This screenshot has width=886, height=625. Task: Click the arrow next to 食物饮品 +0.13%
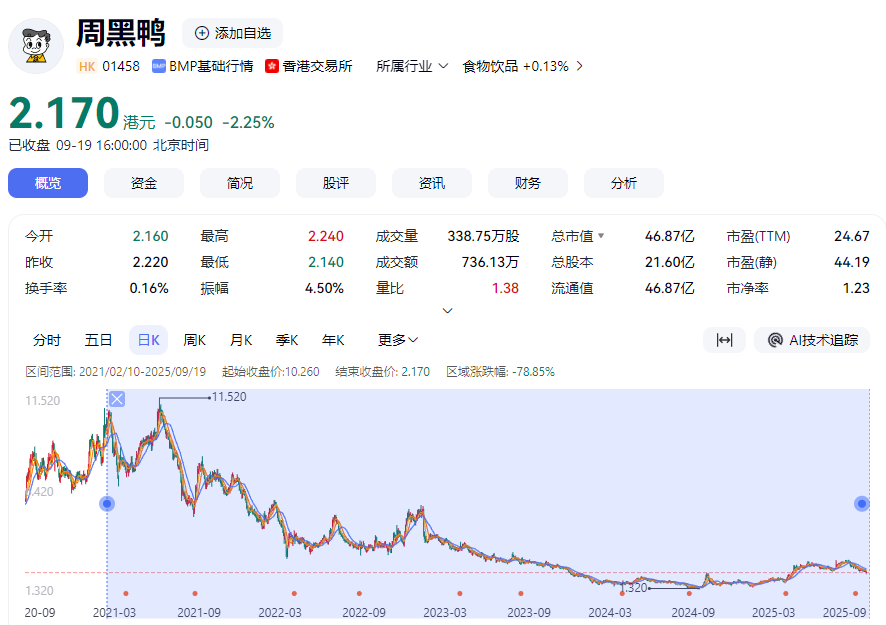click(x=579, y=67)
